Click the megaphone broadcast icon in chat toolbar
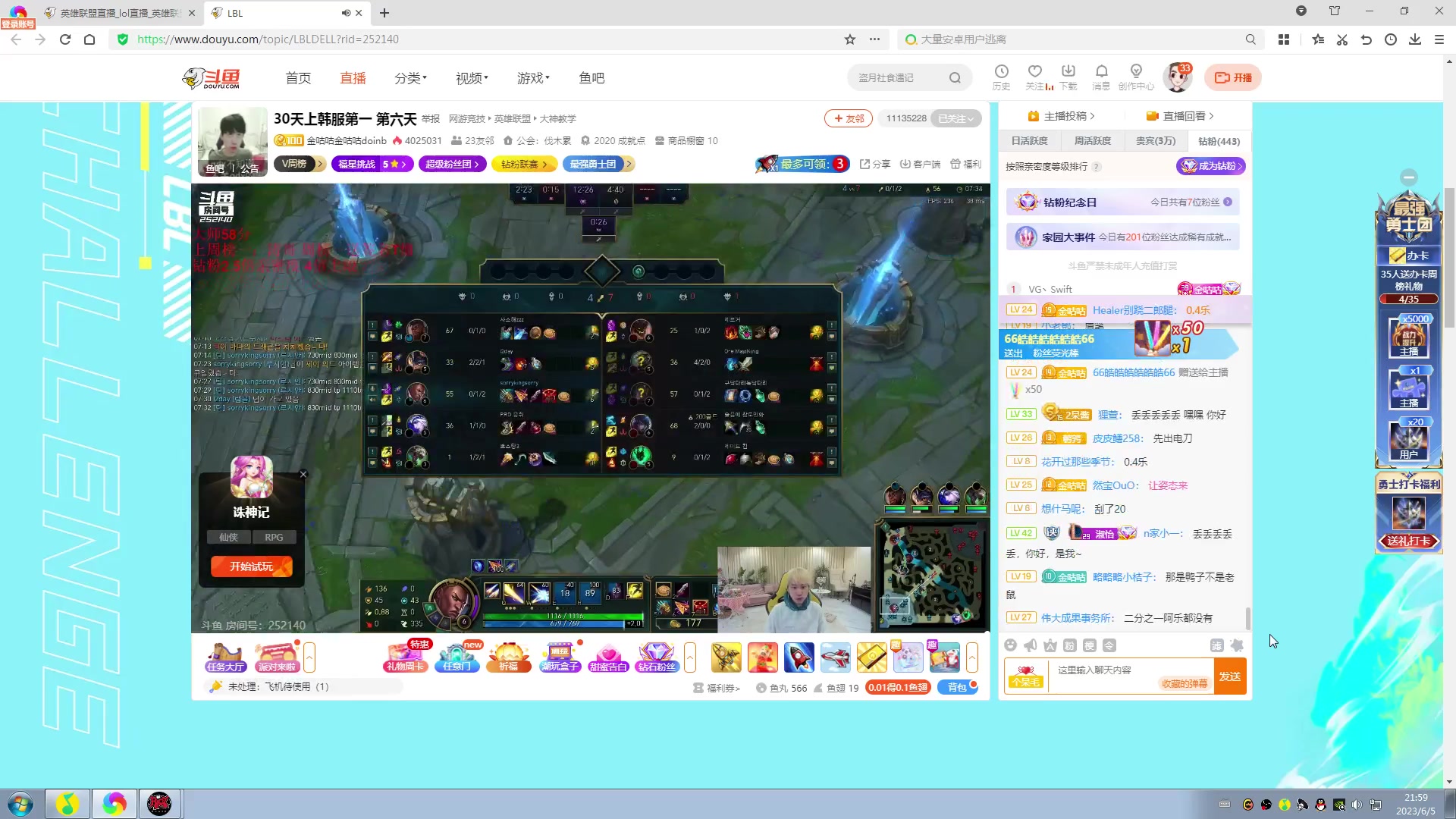1456x819 pixels. pyautogui.click(x=1030, y=645)
